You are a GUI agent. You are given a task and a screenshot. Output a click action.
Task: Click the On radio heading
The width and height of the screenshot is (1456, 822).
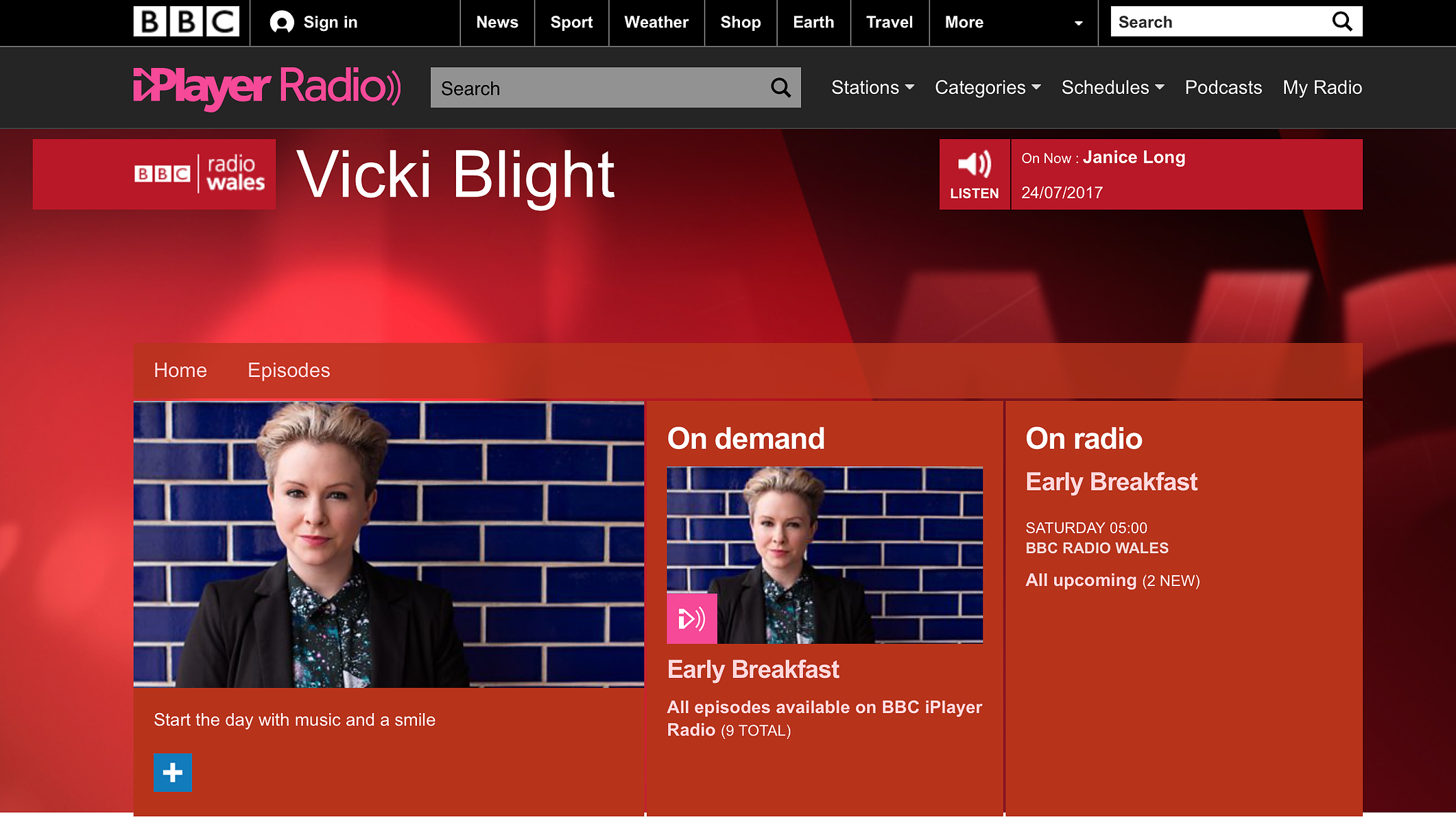pyautogui.click(x=1084, y=439)
